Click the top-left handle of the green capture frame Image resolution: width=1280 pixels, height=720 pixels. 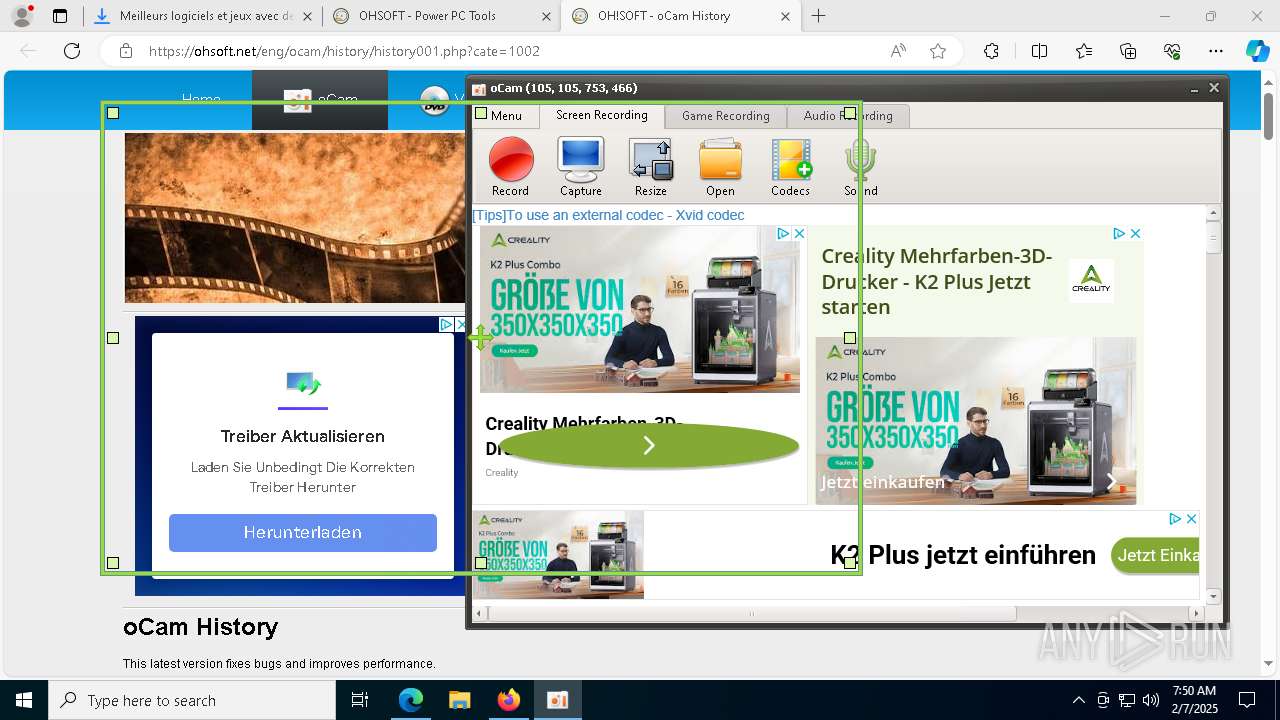pyautogui.click(x=113, y=113)
